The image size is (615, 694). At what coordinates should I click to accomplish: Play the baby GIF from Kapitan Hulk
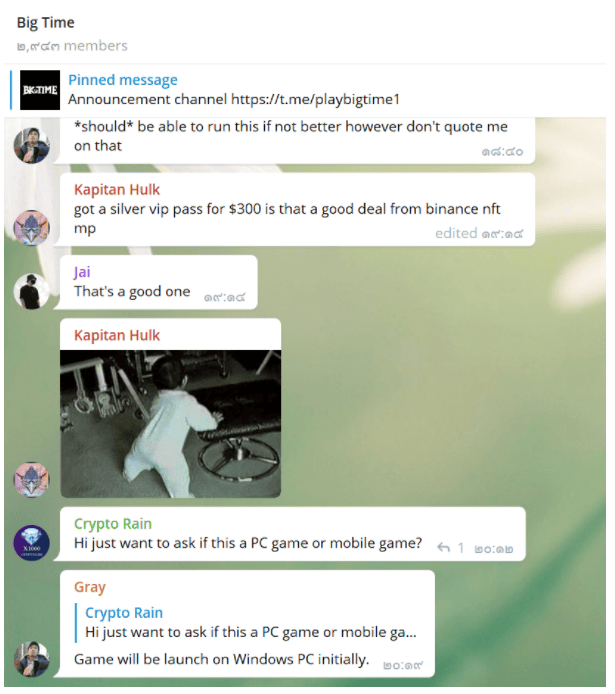pyautogui.click(x=170, y=424)
